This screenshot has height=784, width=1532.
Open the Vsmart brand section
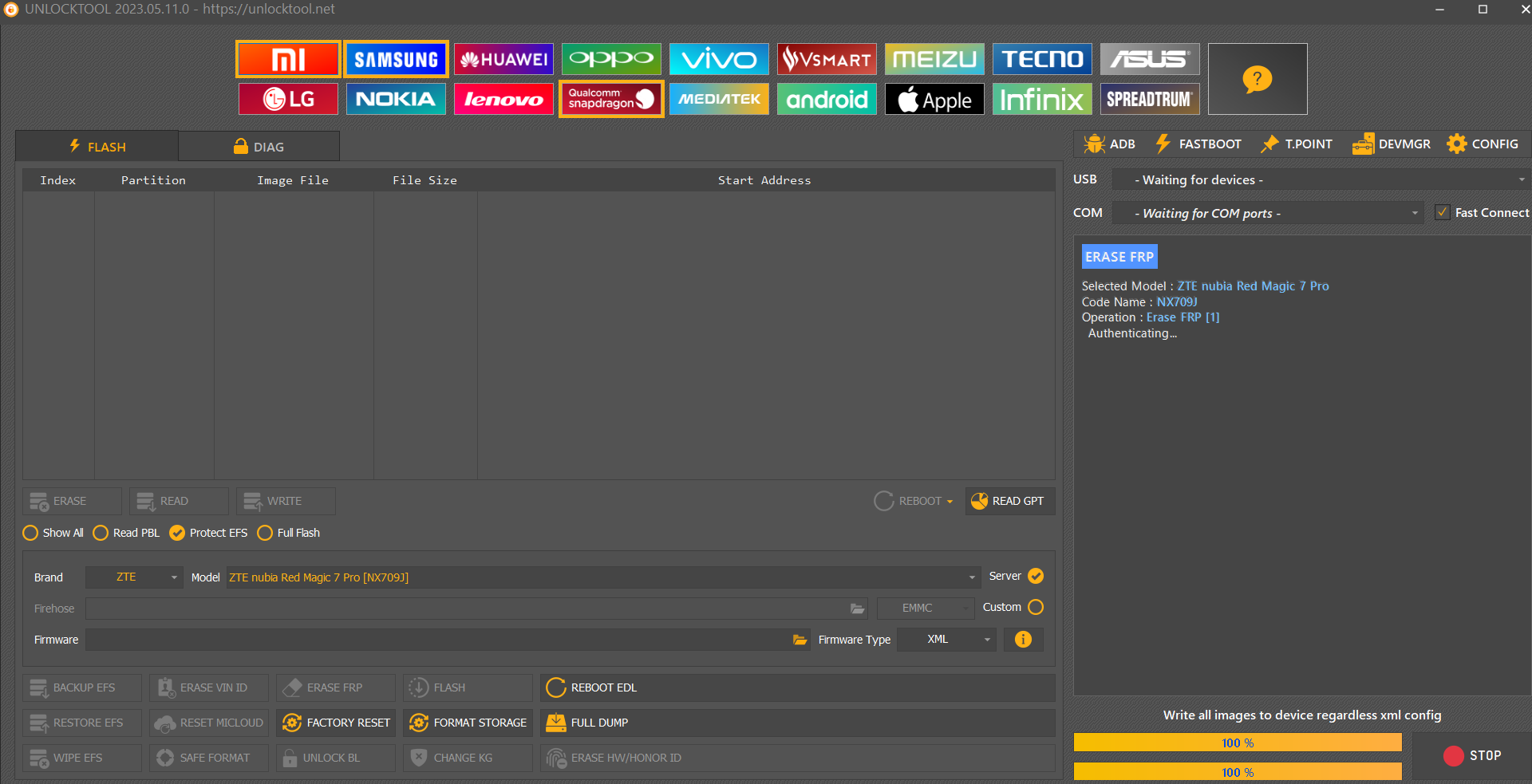[827, 59]
